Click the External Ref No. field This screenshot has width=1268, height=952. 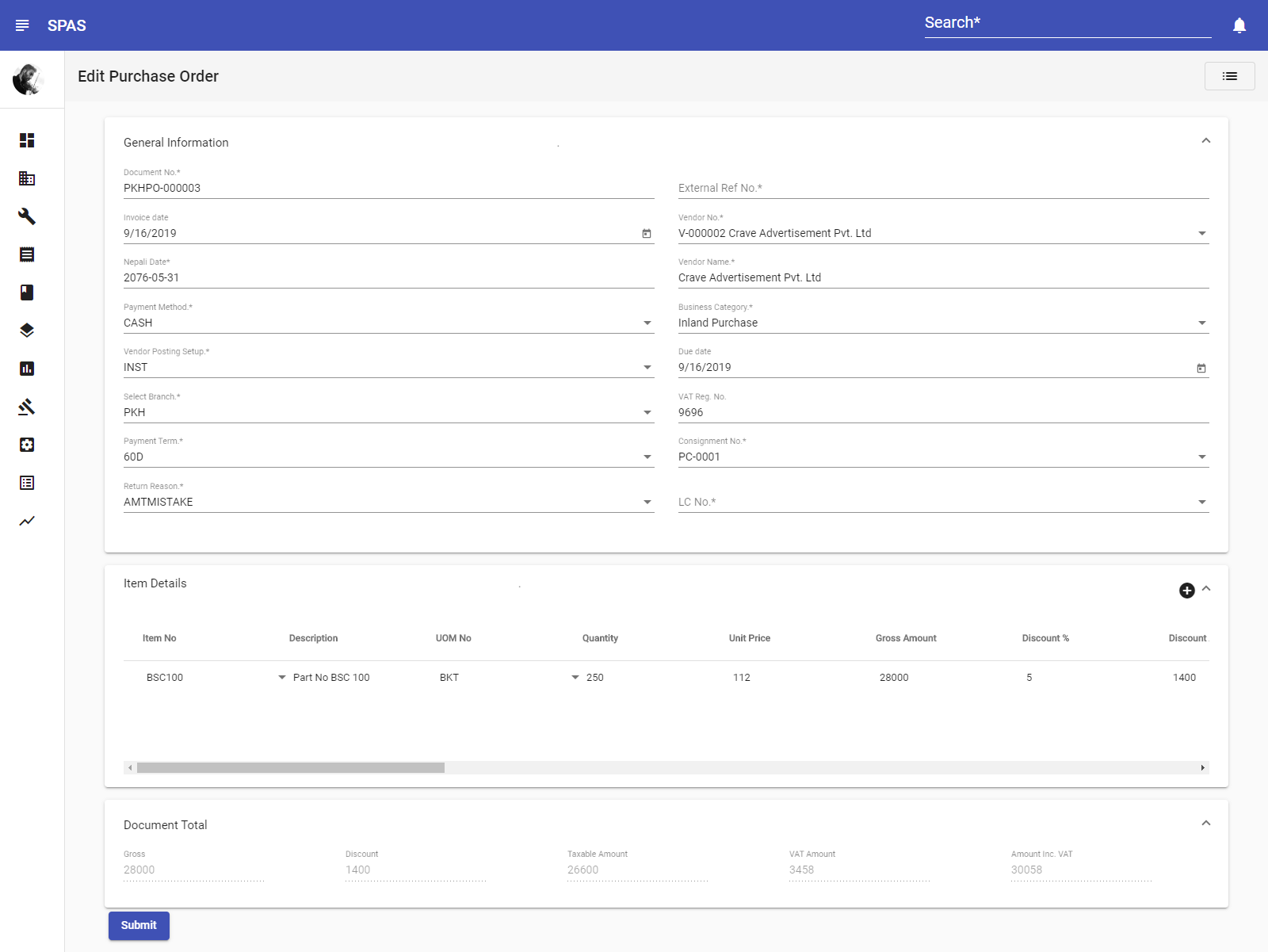pos(943,189)
